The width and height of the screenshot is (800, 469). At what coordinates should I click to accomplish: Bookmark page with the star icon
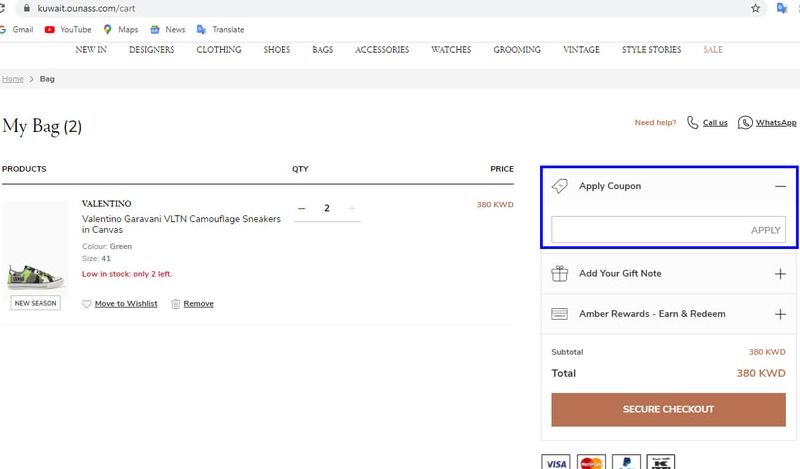click(755, 8)
